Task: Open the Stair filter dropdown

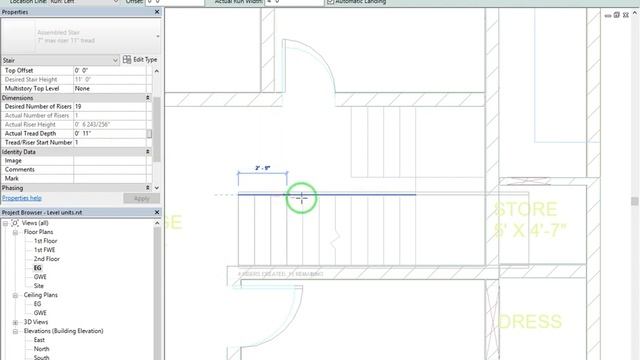Action: click(x=115, y=60)
